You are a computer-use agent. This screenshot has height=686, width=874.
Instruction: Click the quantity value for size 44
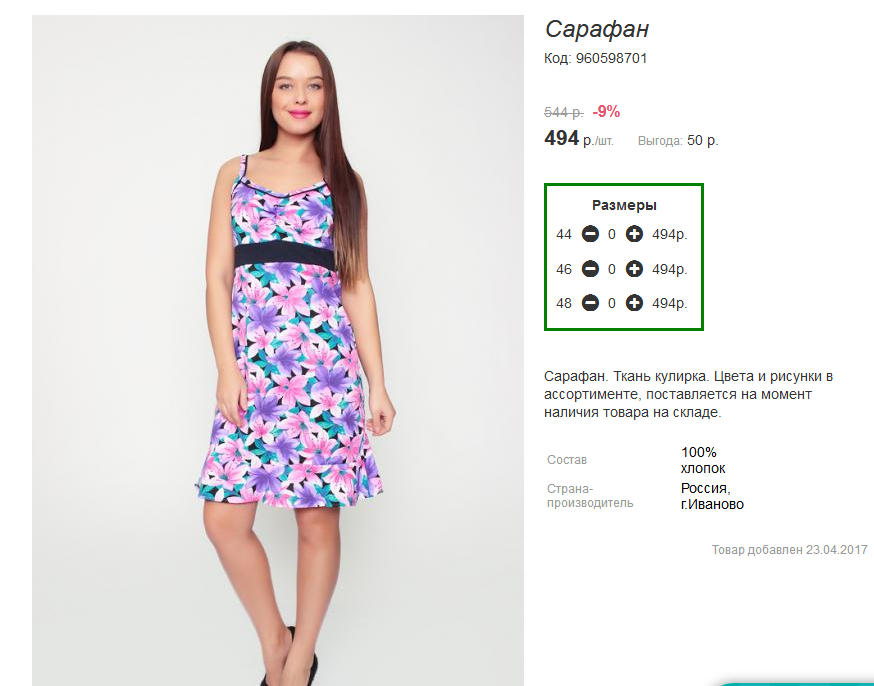pyautogui.click(x=612, y=234)
